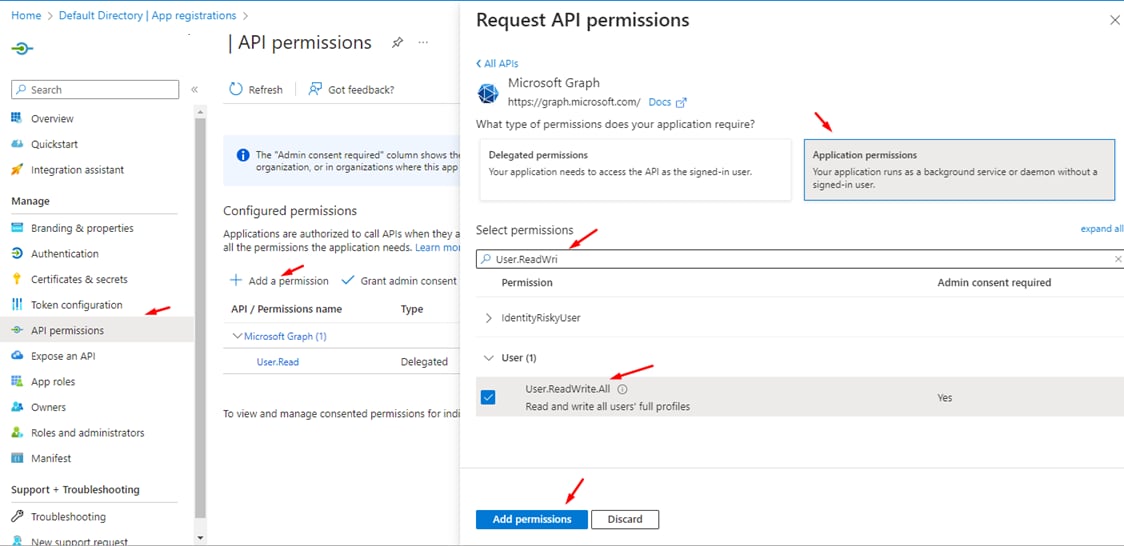Uncheck the User.ReadWrite.All checkbox
This screenshot has width=1124, height=546.
[488, 397]
